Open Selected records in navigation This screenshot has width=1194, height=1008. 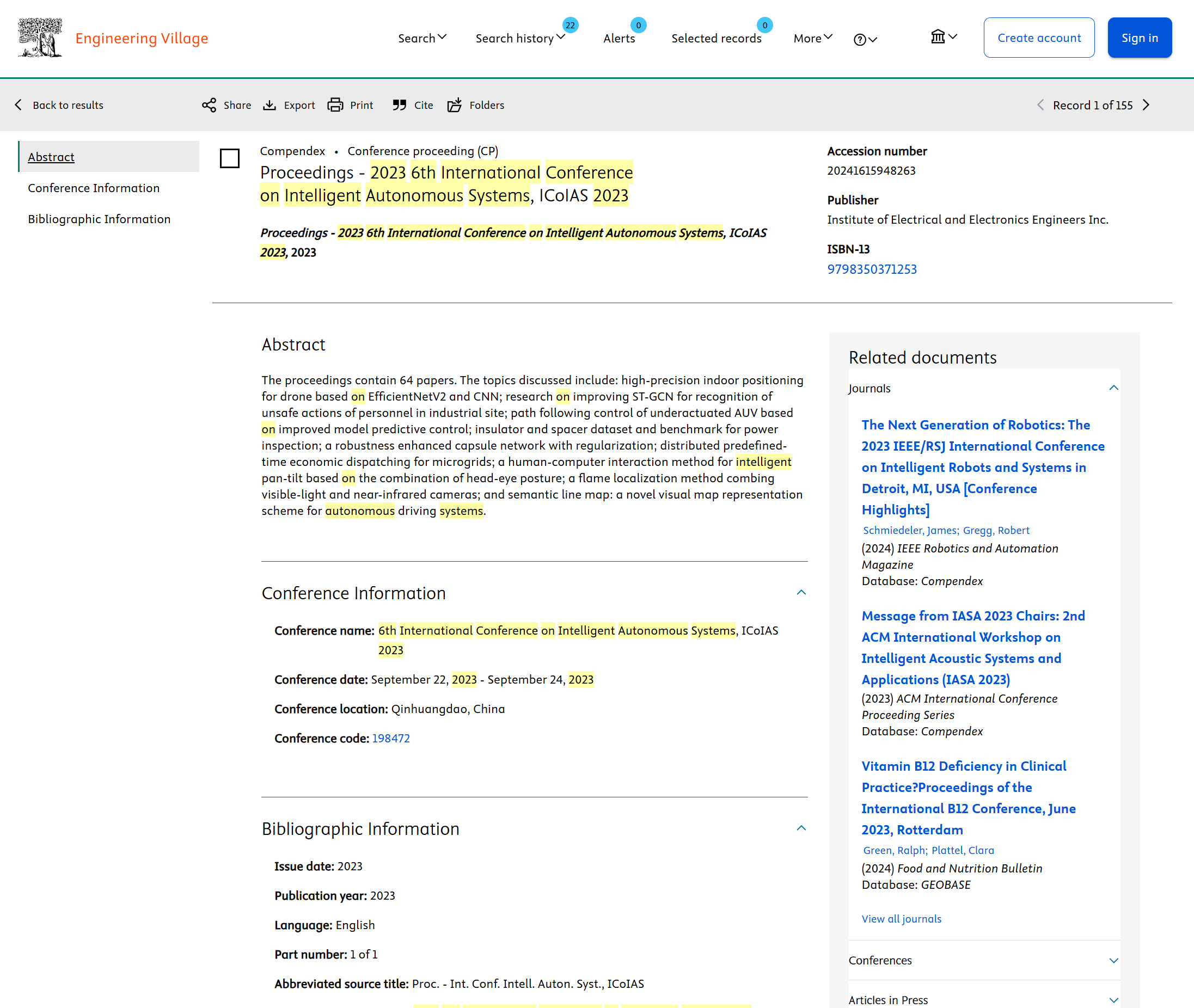click(716, 38)
